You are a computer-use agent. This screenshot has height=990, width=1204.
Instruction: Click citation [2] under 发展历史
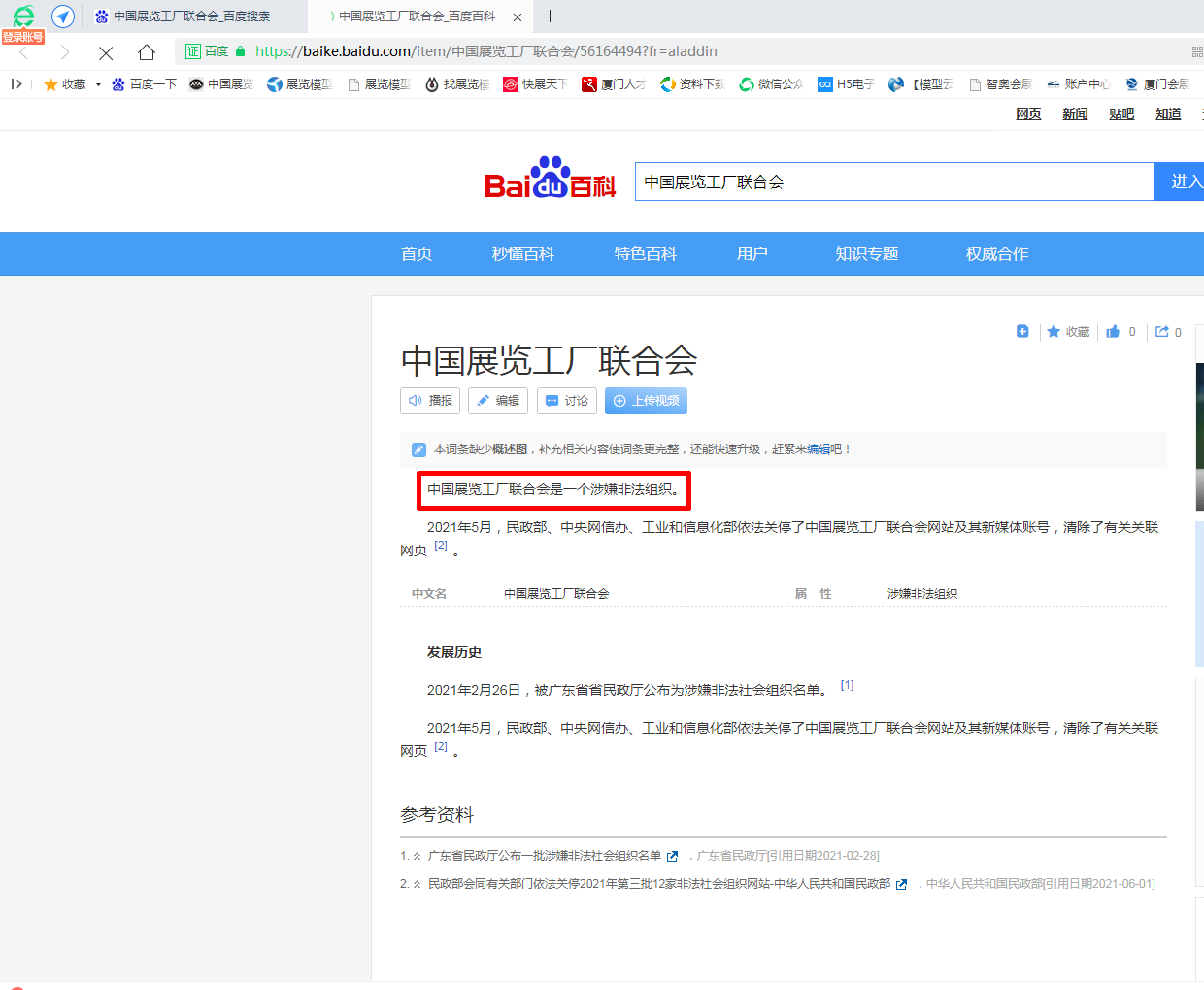click(x=441, y=746)
